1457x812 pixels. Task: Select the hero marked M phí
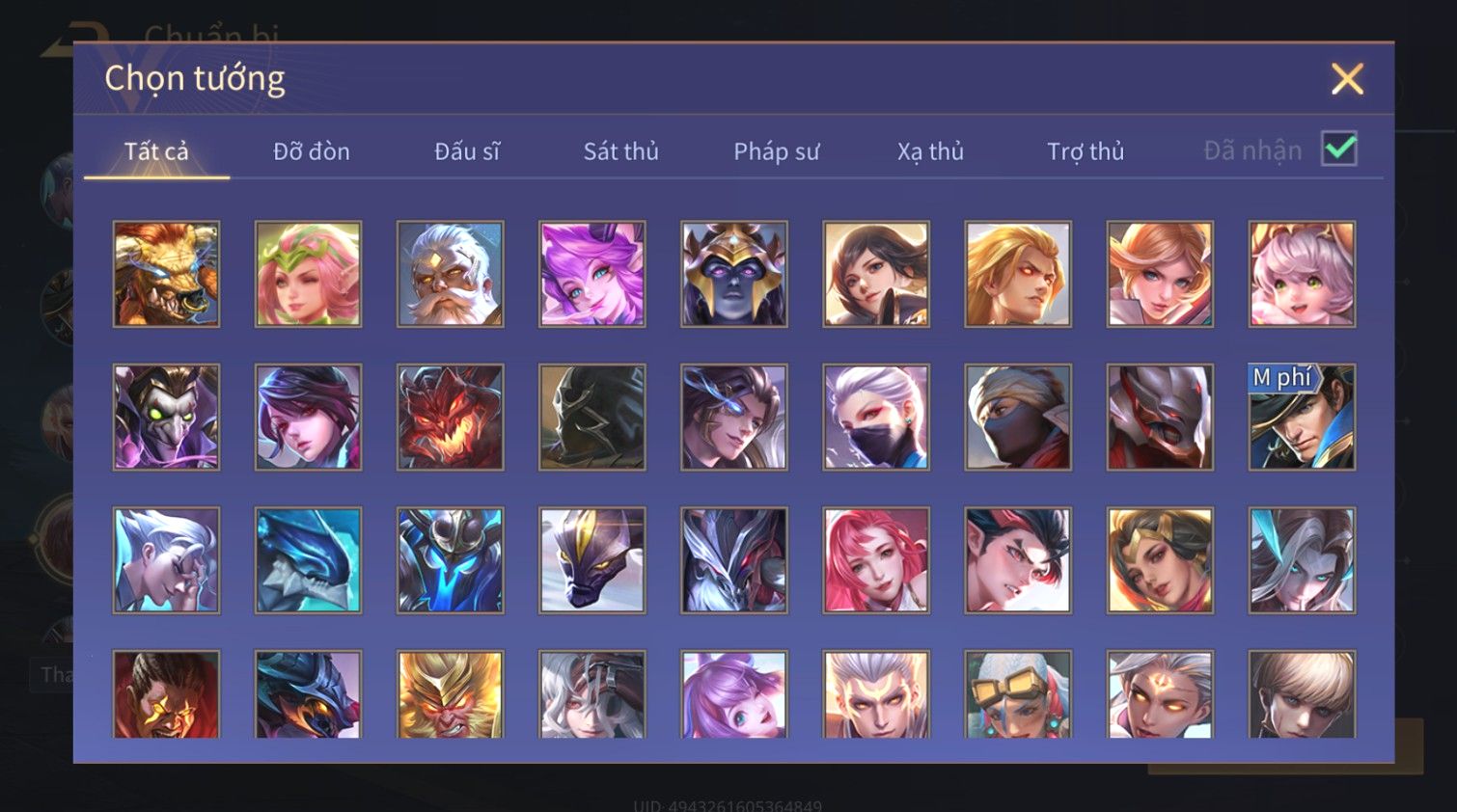click(x=1302, y=417)
